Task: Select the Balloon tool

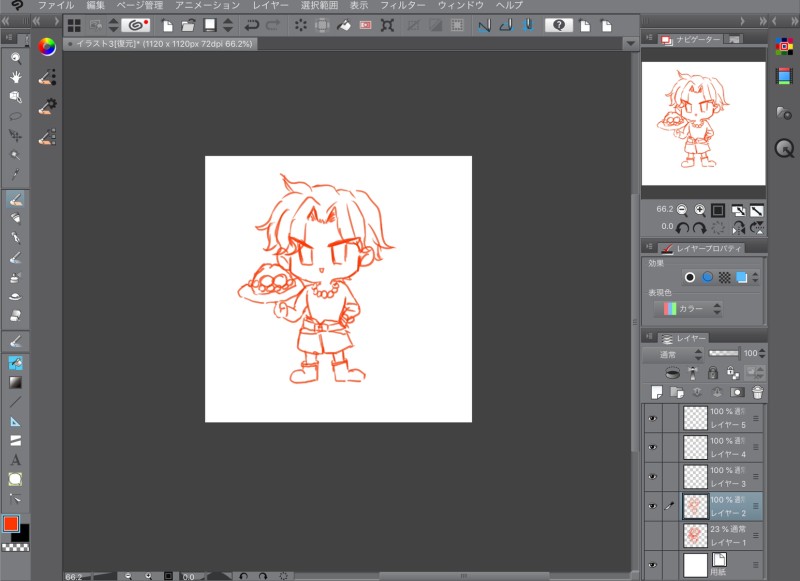Action: coord(16,479)
